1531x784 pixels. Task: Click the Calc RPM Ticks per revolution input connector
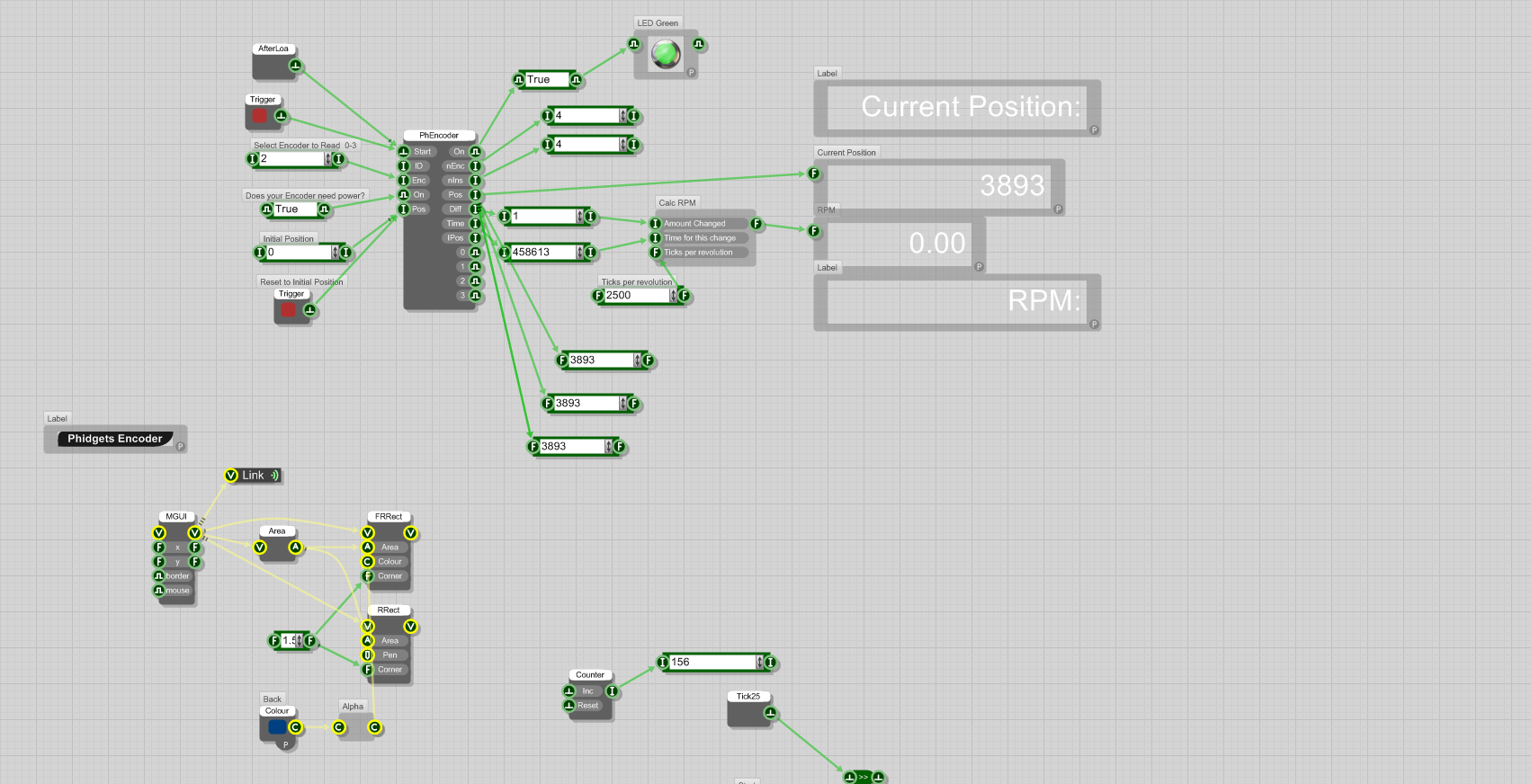(656, 253)
